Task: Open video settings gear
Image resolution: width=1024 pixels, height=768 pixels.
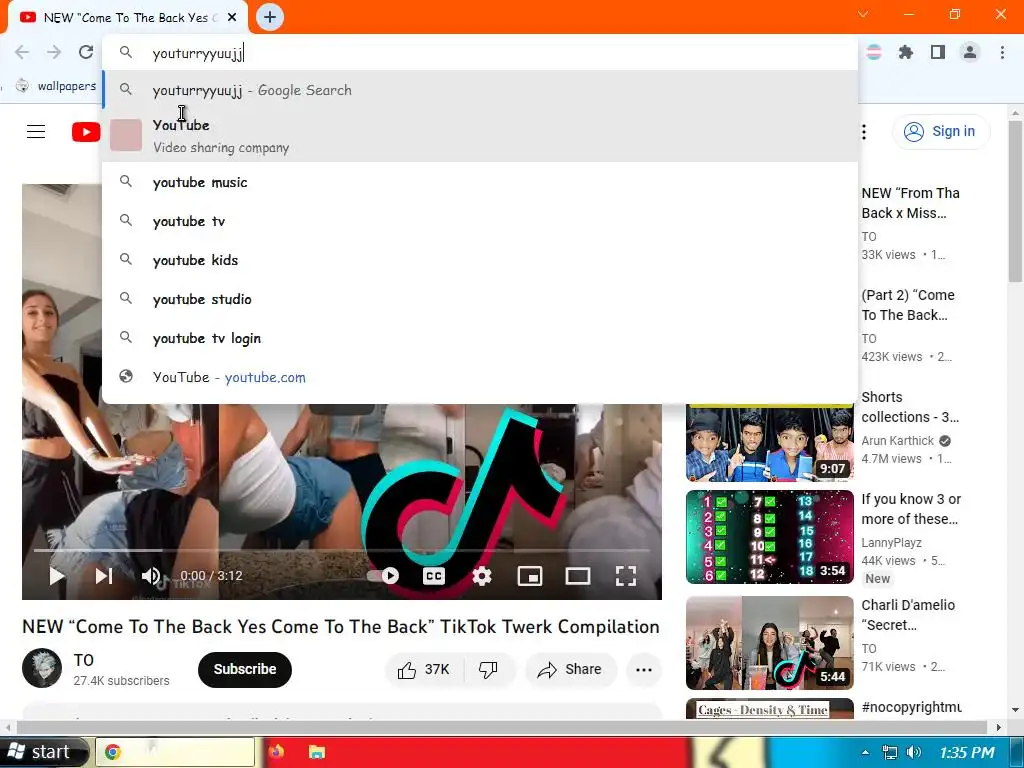Action: click(x=482, y=576)
